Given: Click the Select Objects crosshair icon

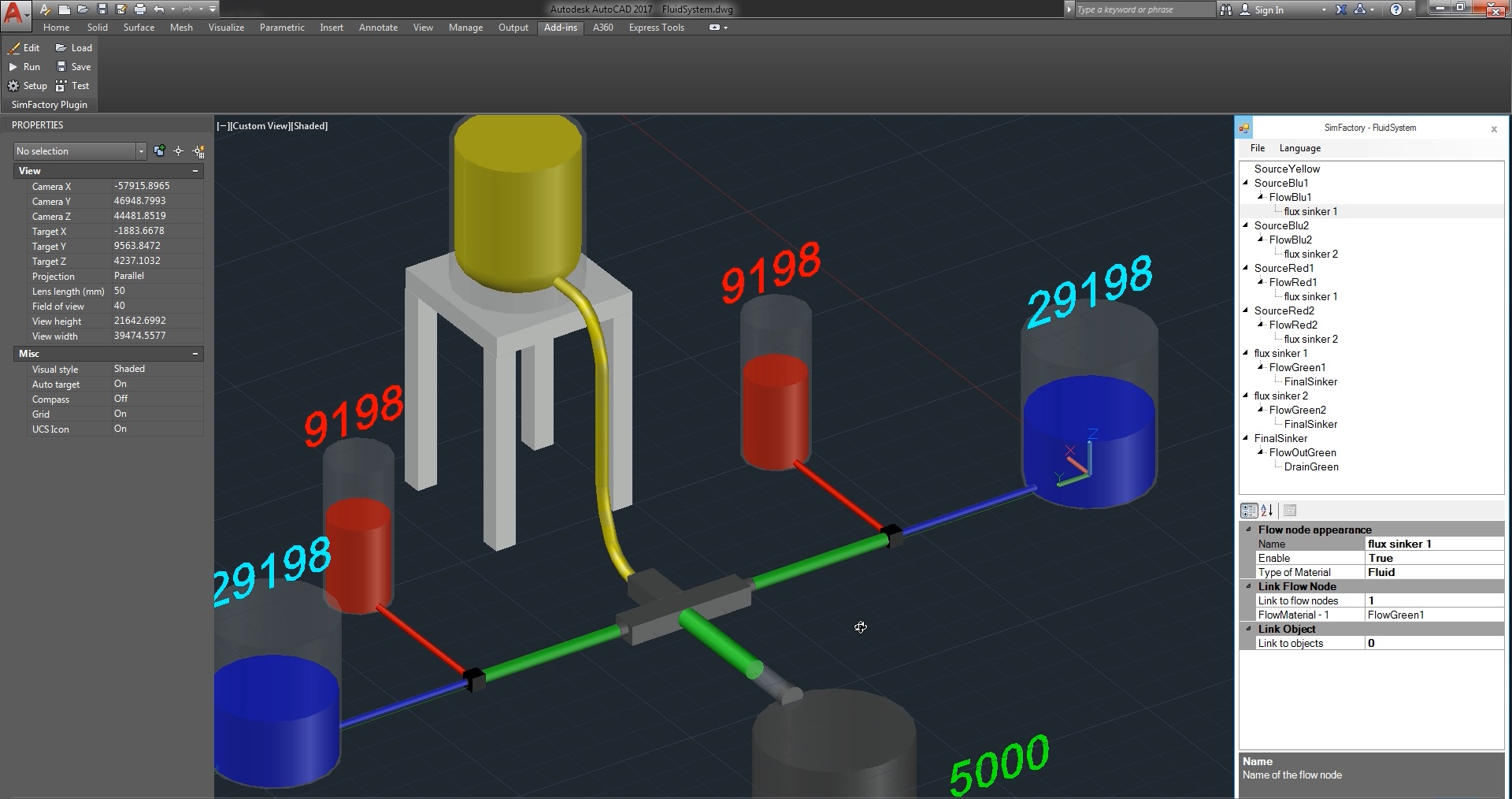Looking at the screenshot, I should [x=179, y=151].
